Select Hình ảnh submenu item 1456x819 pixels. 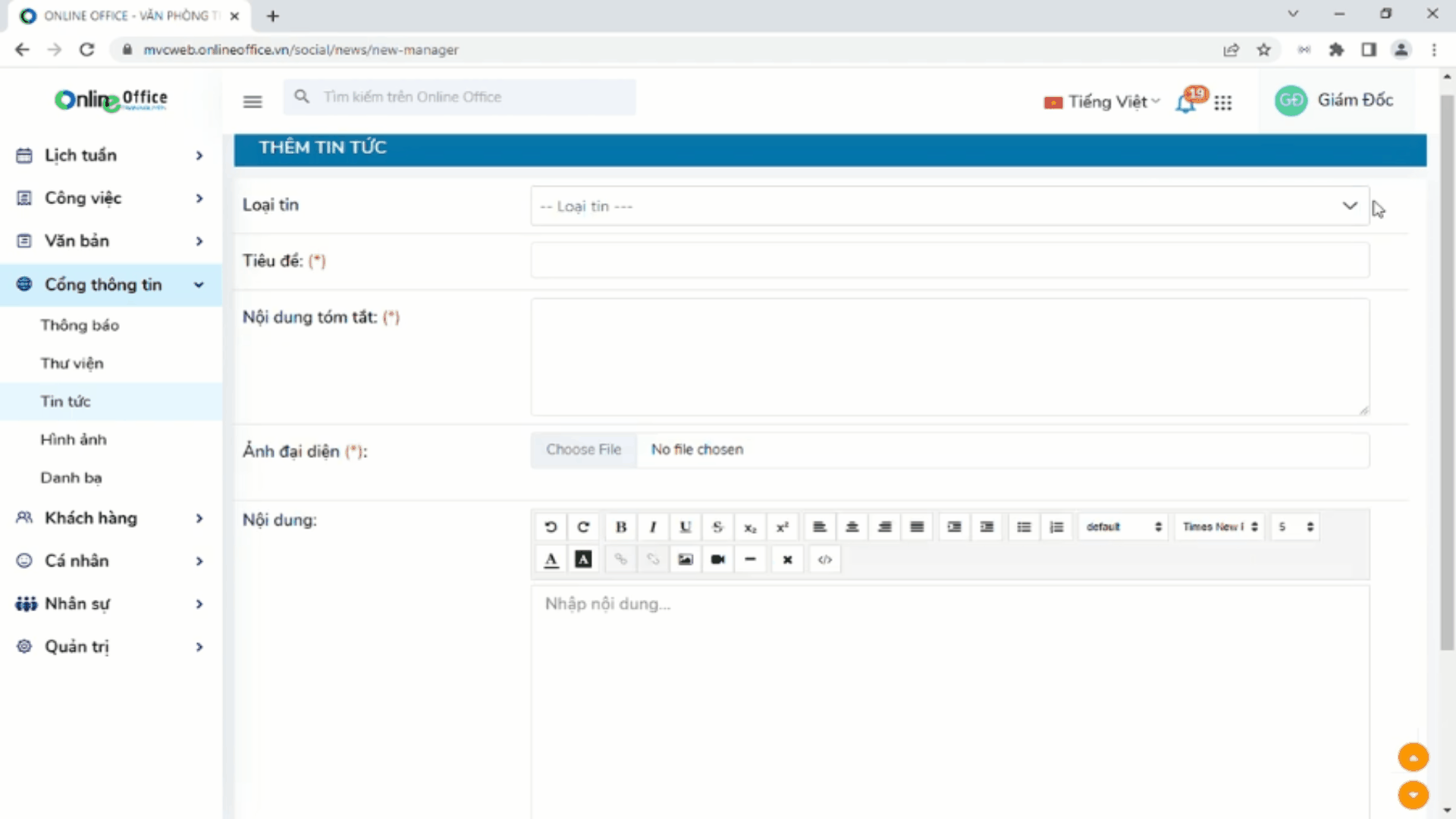pyautogui.click(x=74, y=440)
